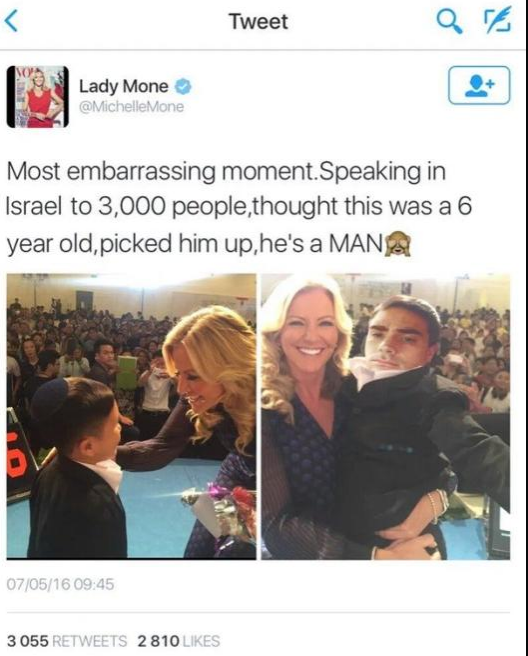Follow Lady Mone using add-user button
This screenshot has height=656, width=528.
[x=479, y=85]
